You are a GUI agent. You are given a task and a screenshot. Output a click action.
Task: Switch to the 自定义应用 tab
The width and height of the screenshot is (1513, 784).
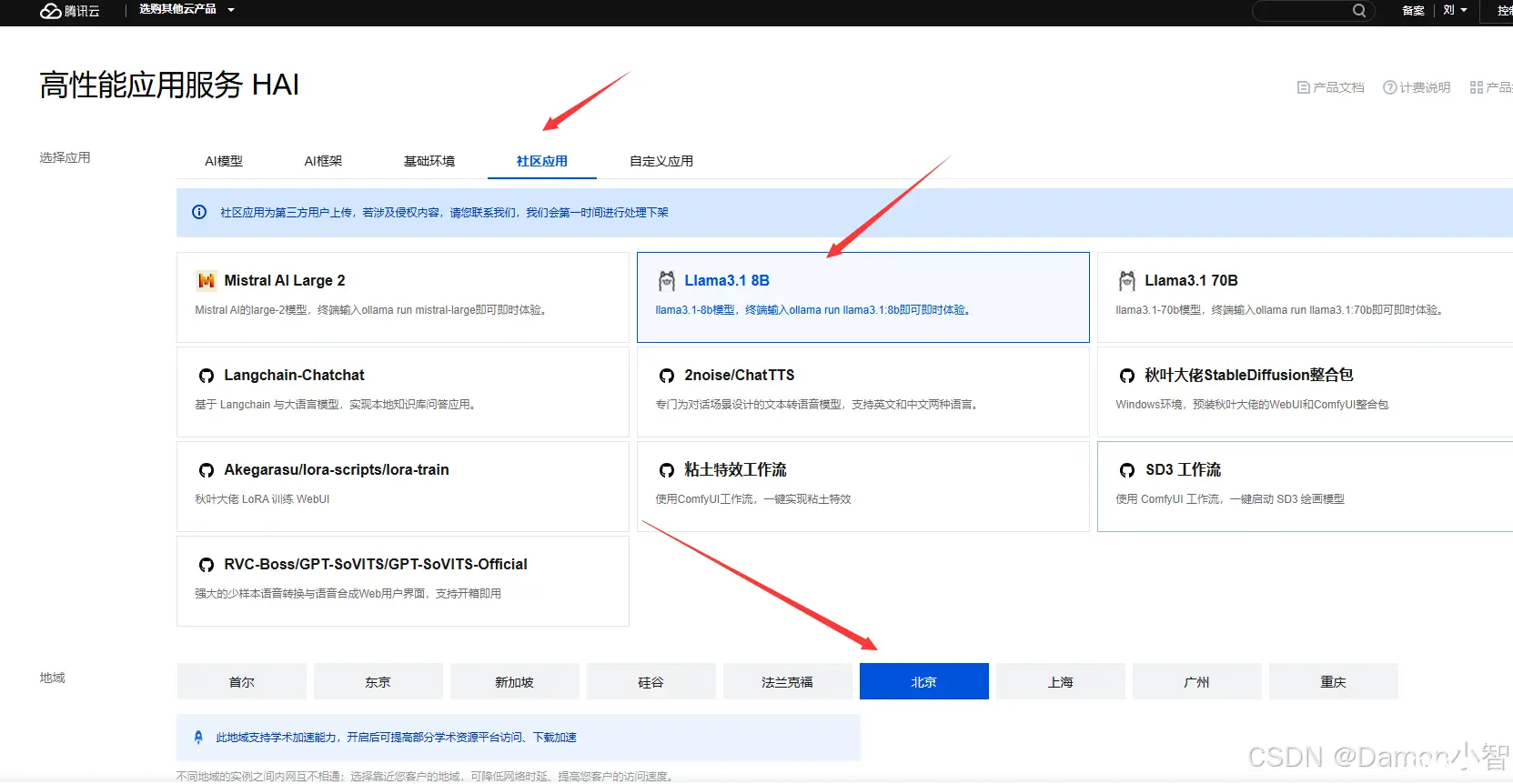pos(661,161)
